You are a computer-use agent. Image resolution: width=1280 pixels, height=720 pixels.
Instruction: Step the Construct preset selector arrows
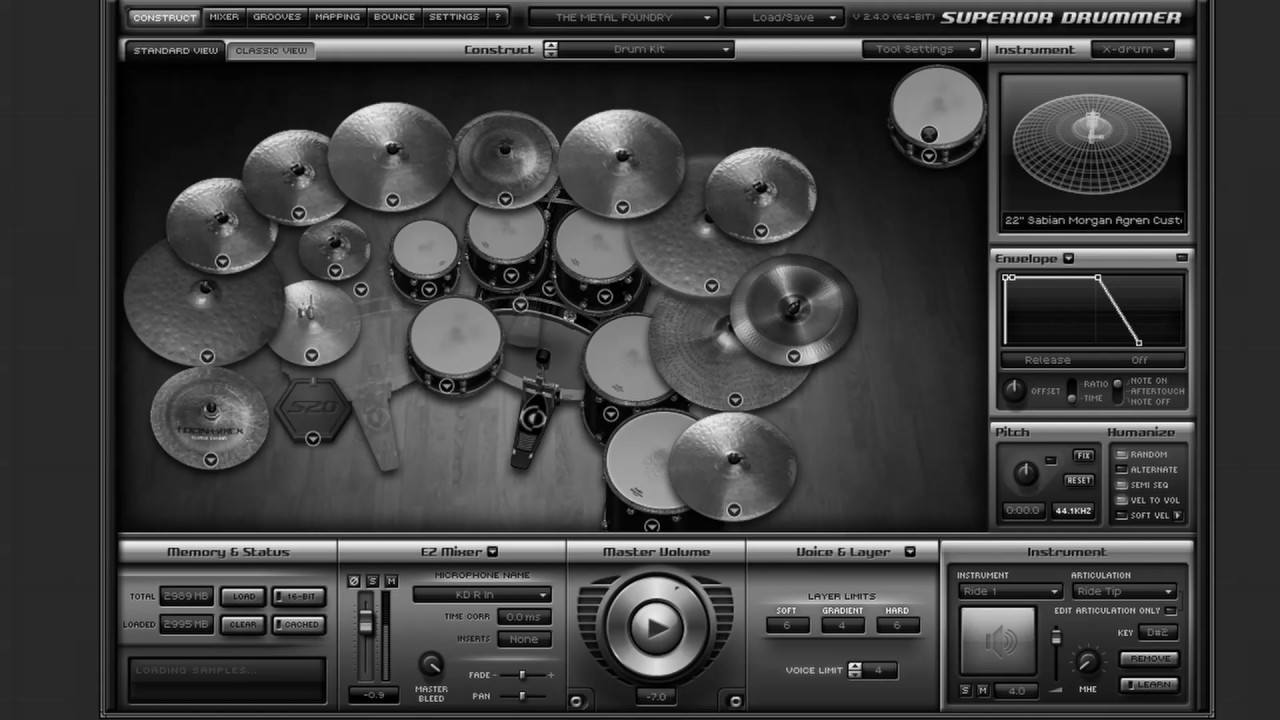point(550,49)
